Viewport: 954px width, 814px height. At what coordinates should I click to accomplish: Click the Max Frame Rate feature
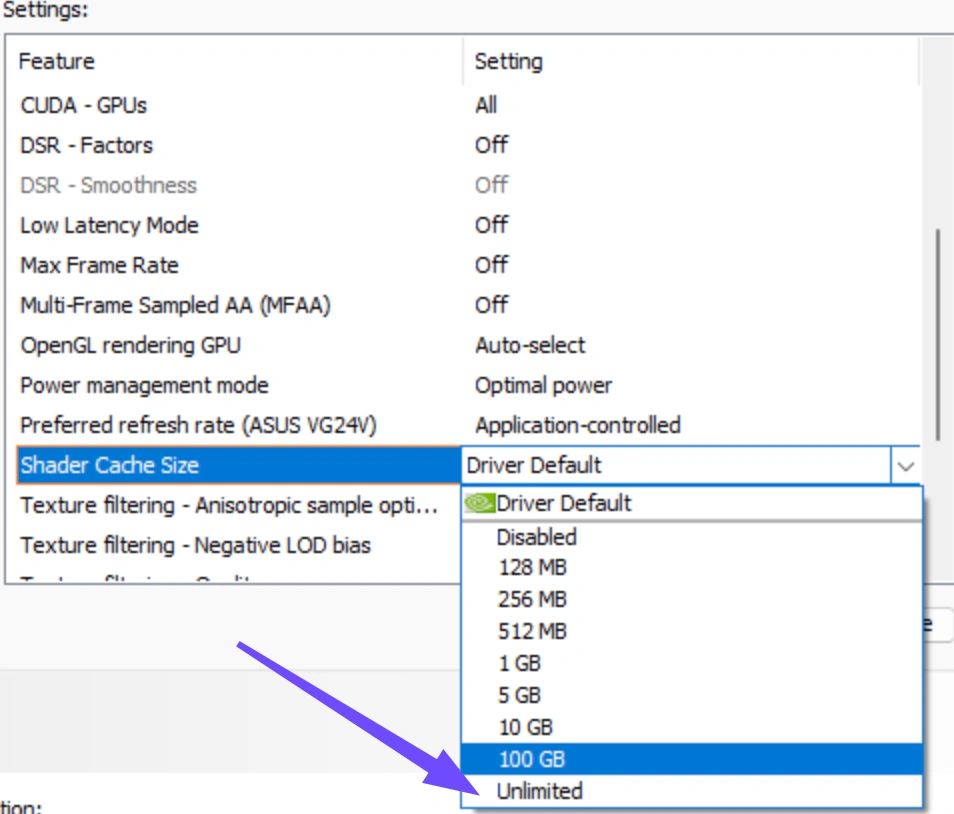100,265
